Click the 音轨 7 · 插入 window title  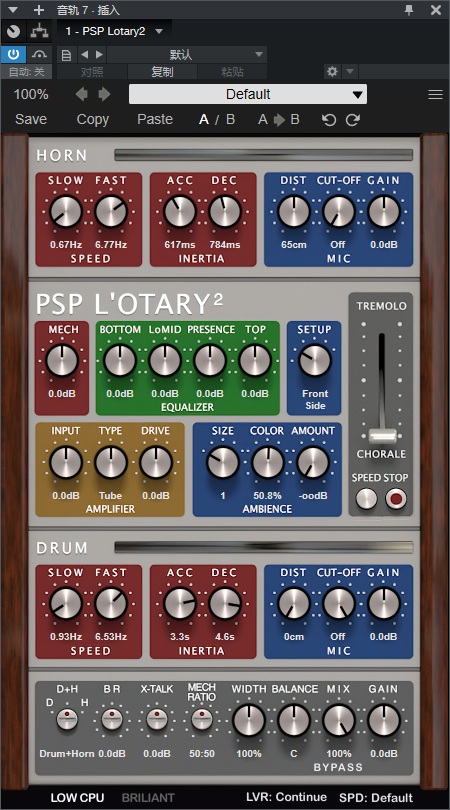pos(88,10)
